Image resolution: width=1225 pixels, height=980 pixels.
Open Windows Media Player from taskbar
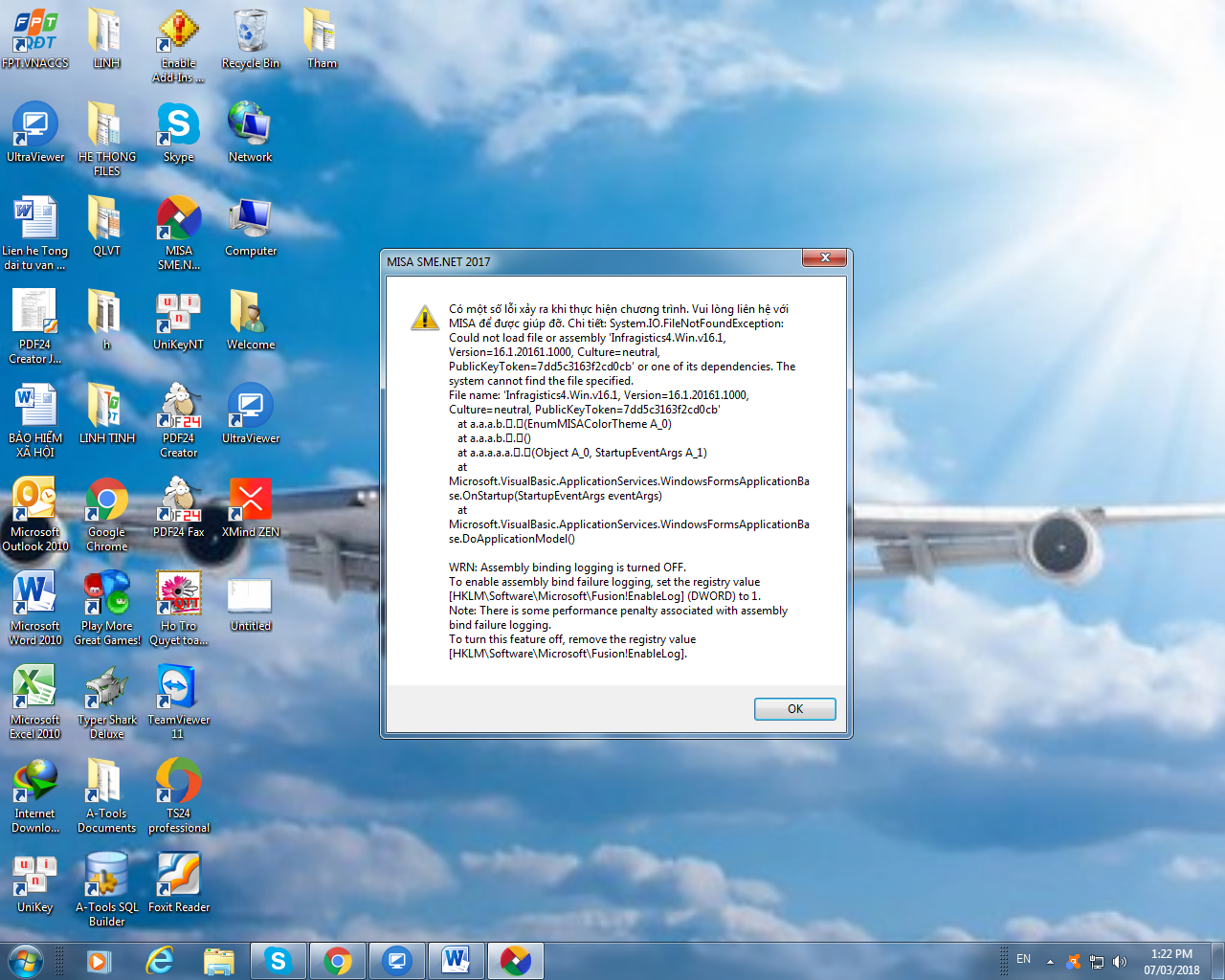click(x=99, y=961)
